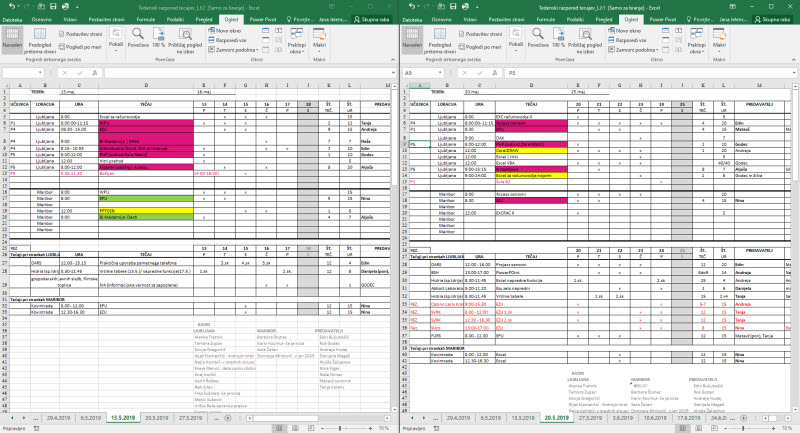The image size is (800, 433).
Task: Click Novo okno in right window
Action: point(624,31)
